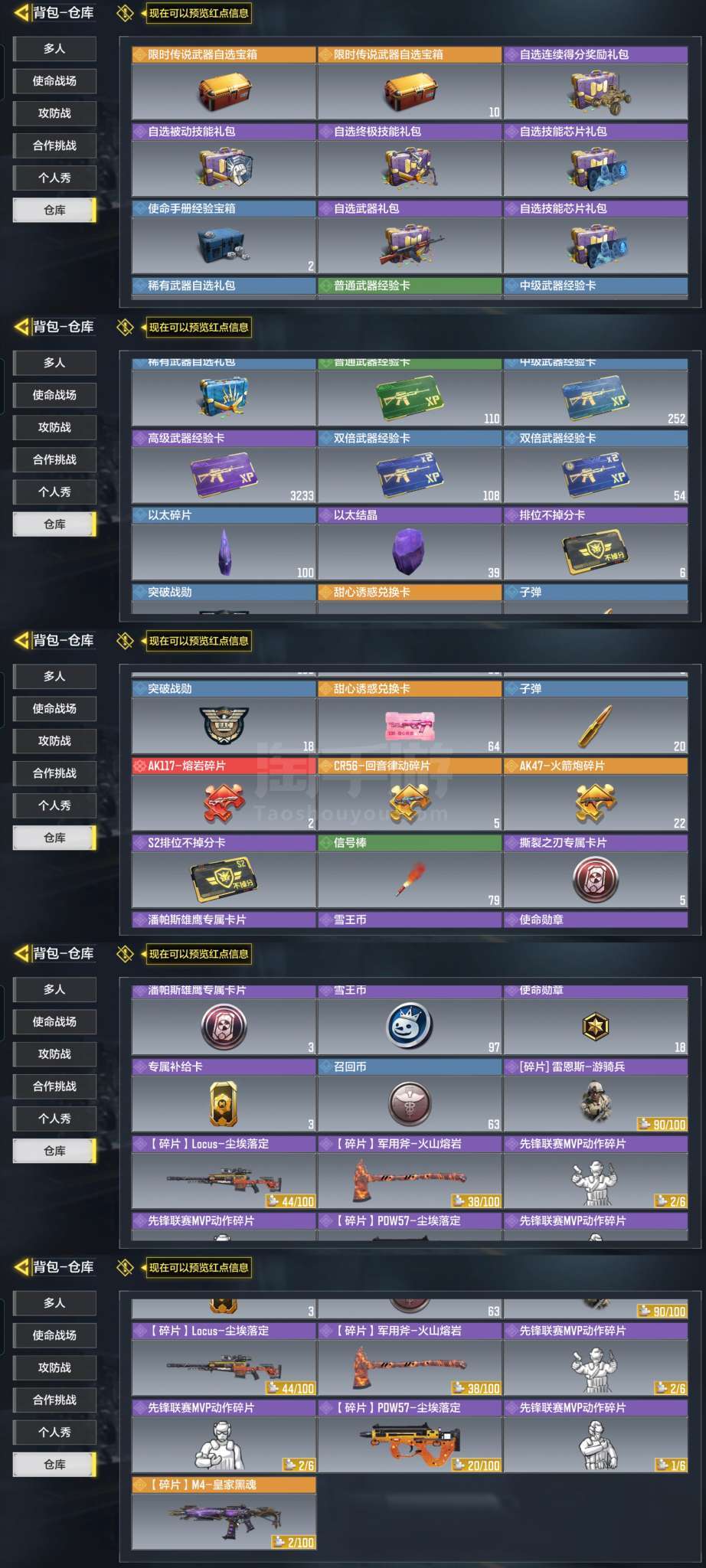Click the M4-皇家黑魂 2/100 fragment progress
Viewport: 706px width, 1568px height.
[293, 1542]
